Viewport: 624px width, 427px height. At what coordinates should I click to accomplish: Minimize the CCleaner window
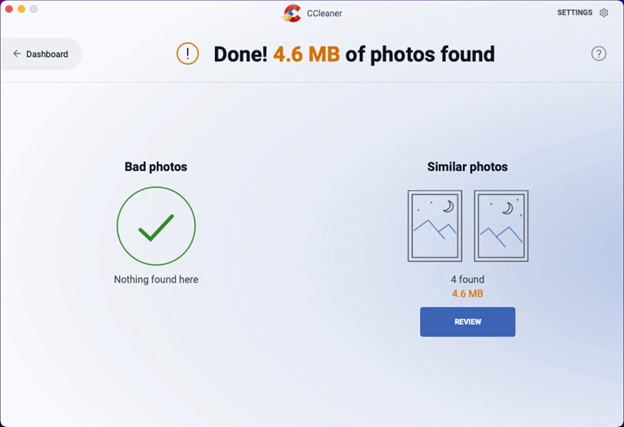21,9
